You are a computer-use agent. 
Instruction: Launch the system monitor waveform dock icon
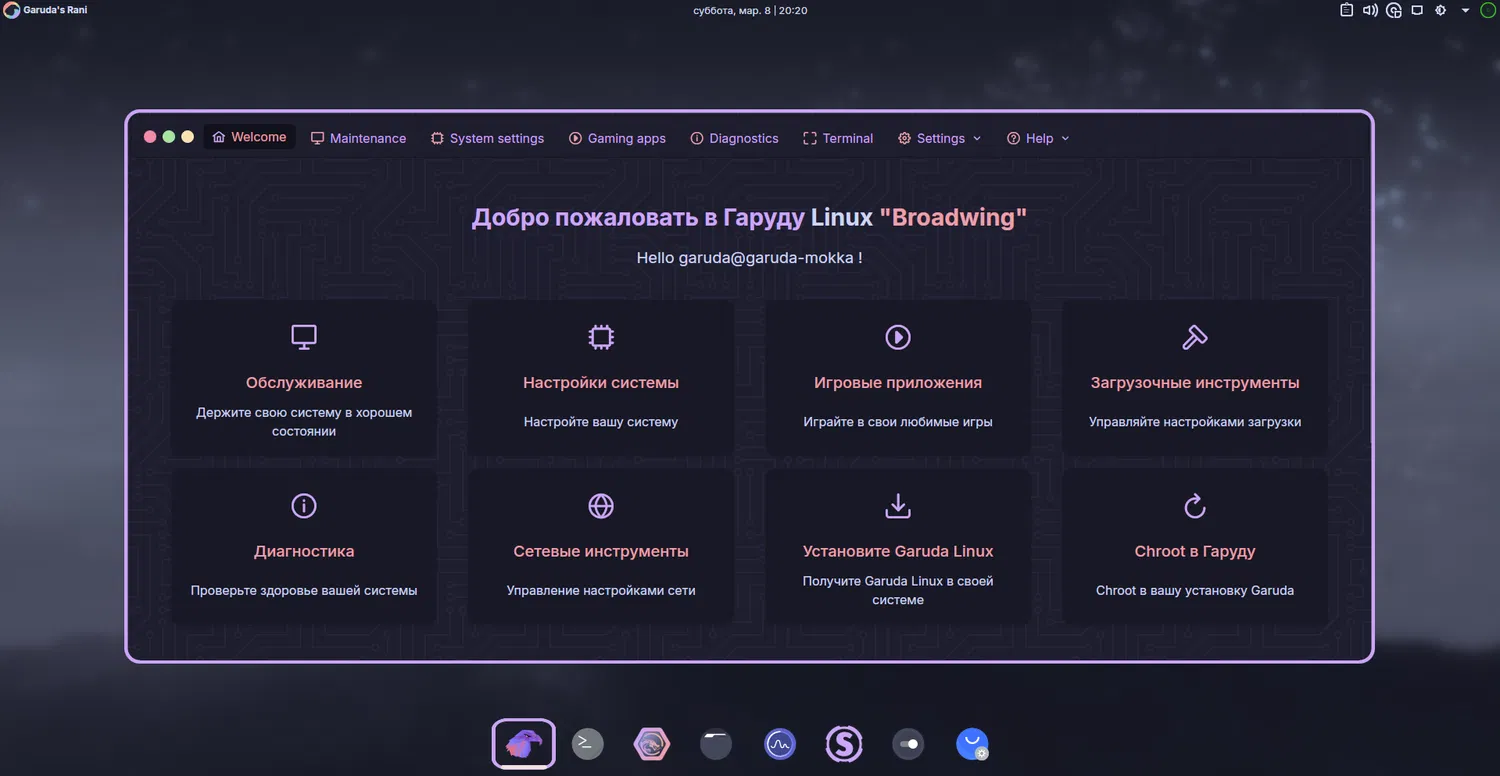tap(780, 744)
